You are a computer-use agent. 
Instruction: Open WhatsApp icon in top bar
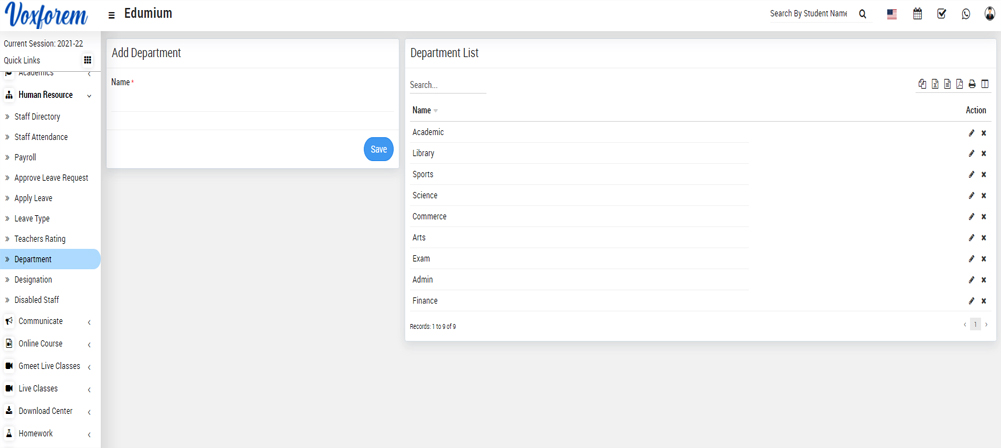click(x=965, y=14)
